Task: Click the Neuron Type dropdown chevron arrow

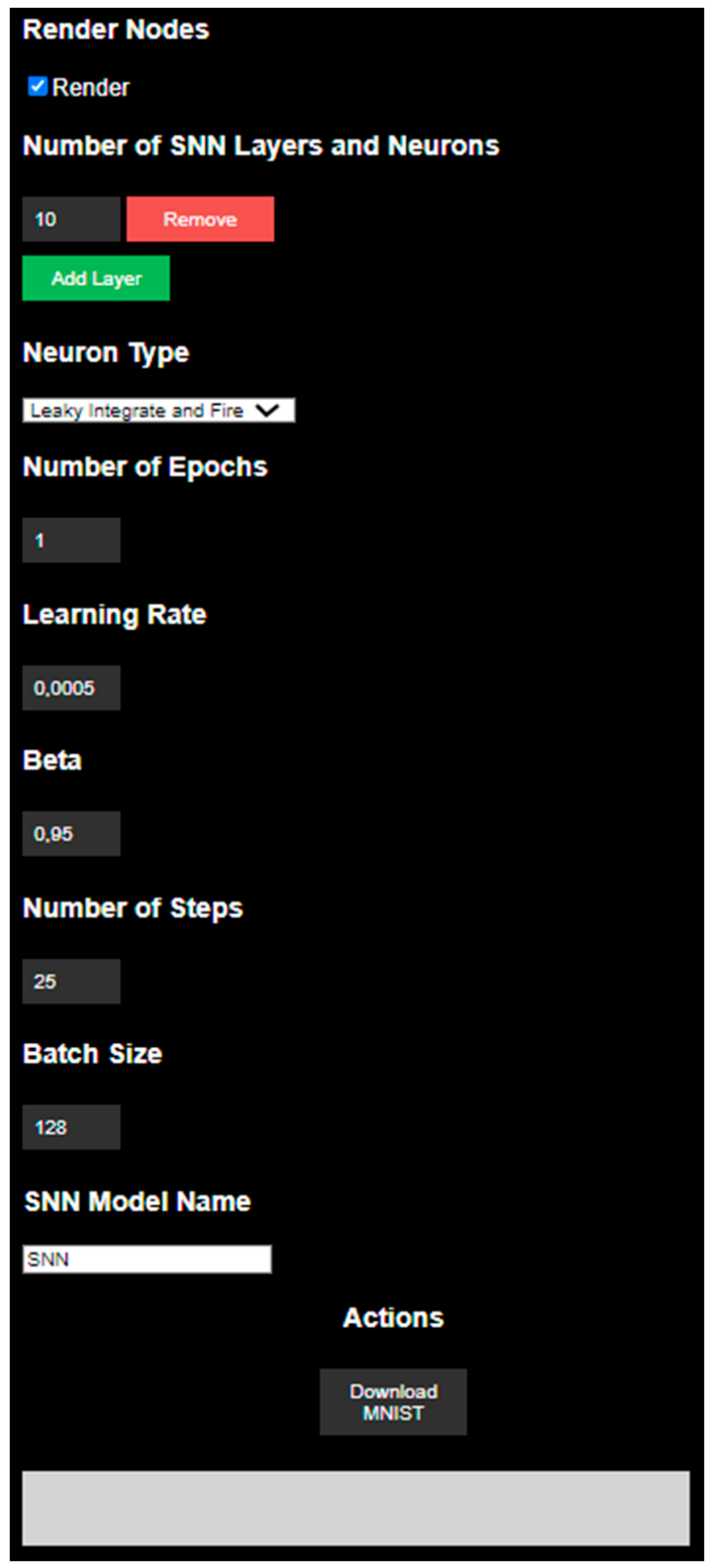Action: point(267,410)
